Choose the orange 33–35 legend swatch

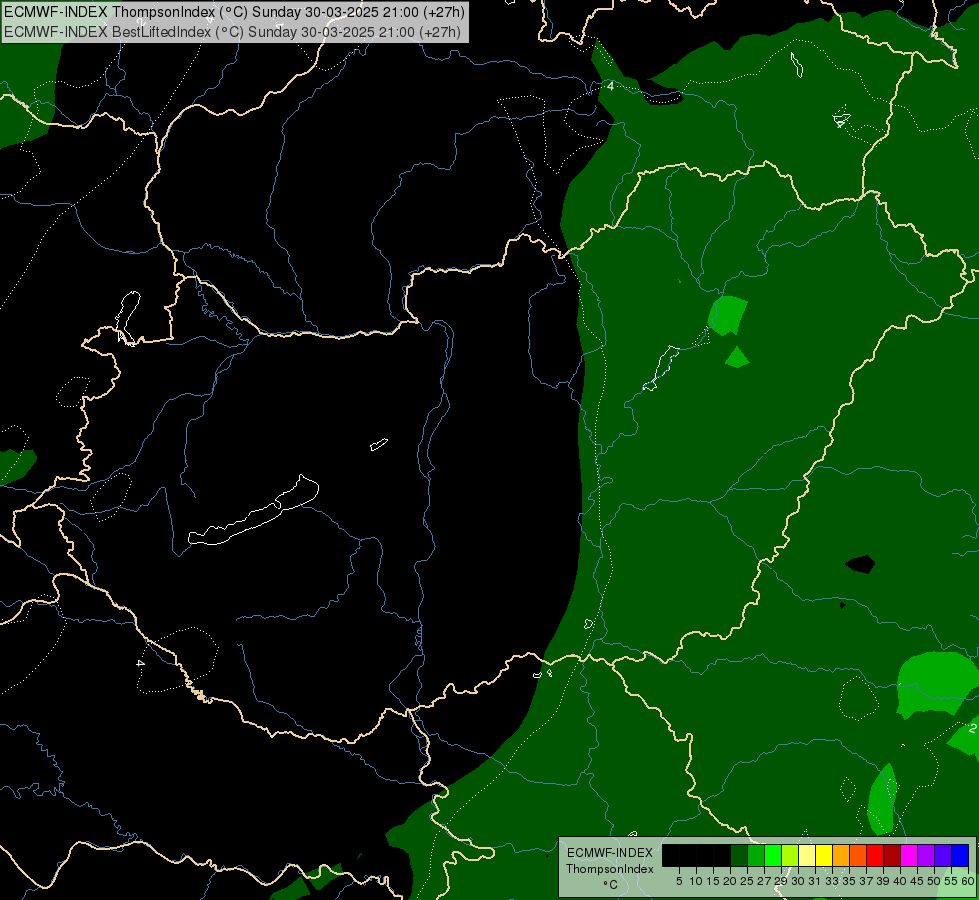[841, 855]
